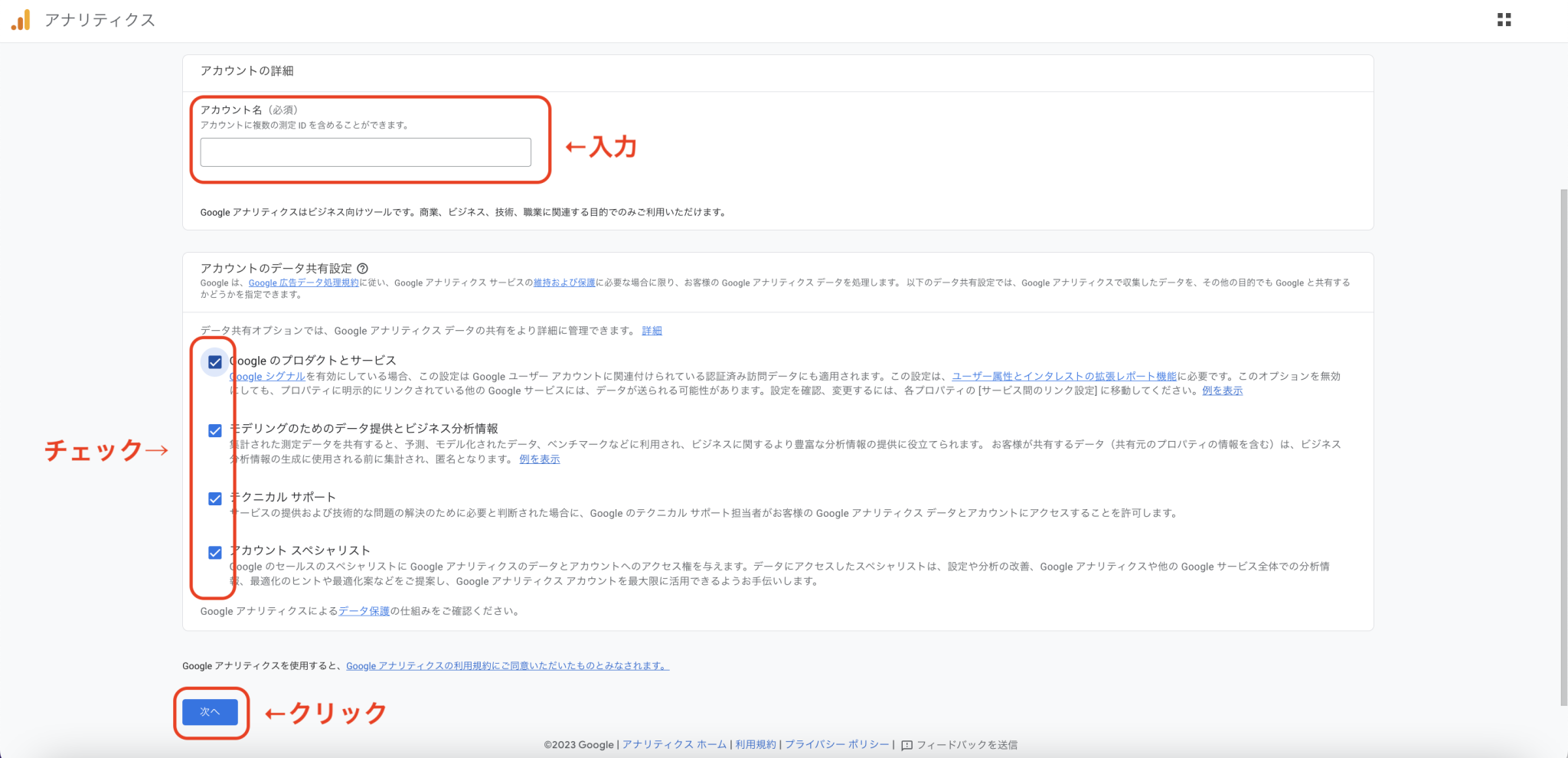Click the feedback speech-bubble icon in the footer
Viewport: 1568px width, 758px height.
pos(906,744)
